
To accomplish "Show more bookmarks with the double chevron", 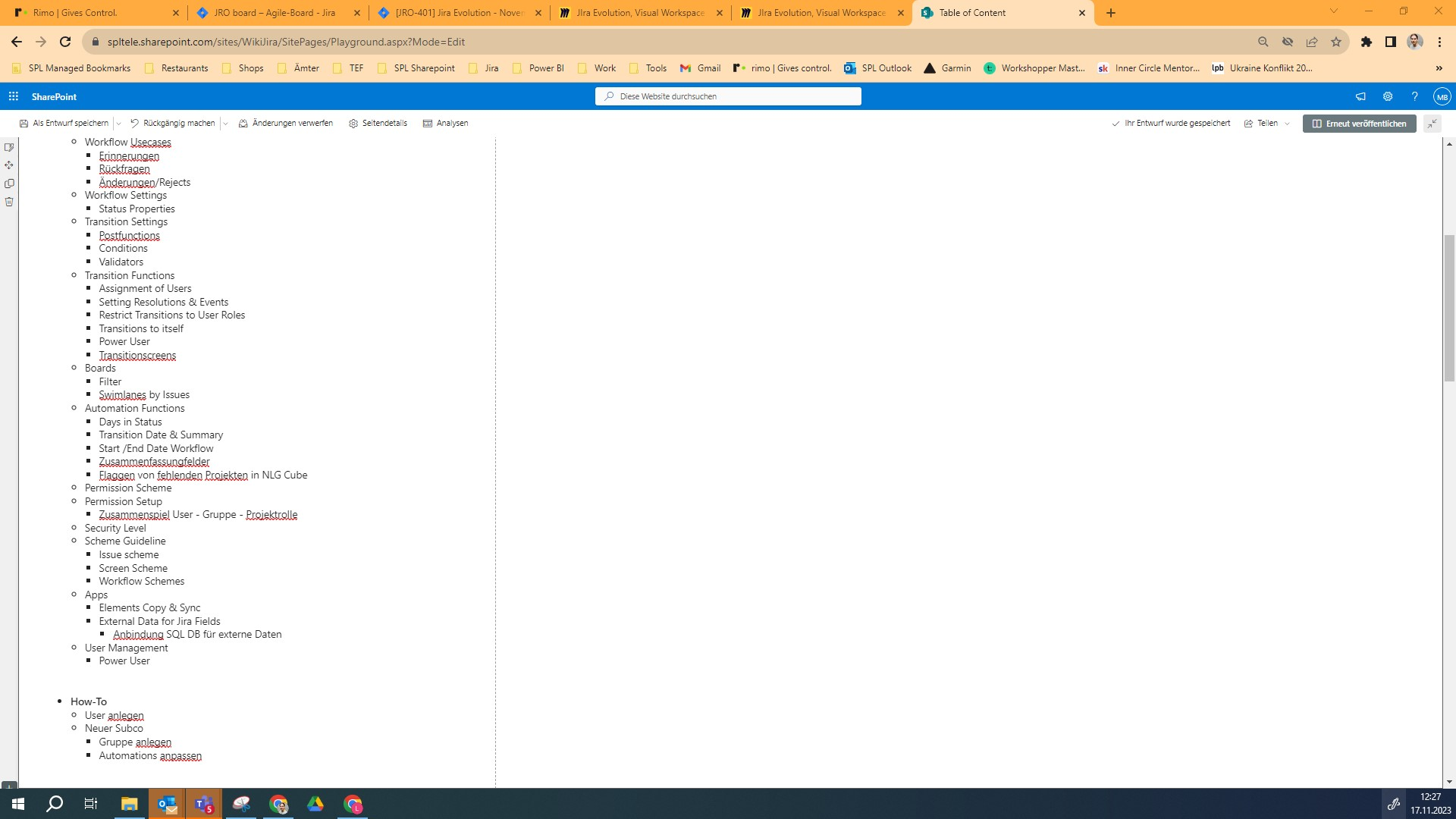I will tap(1439, 68).
